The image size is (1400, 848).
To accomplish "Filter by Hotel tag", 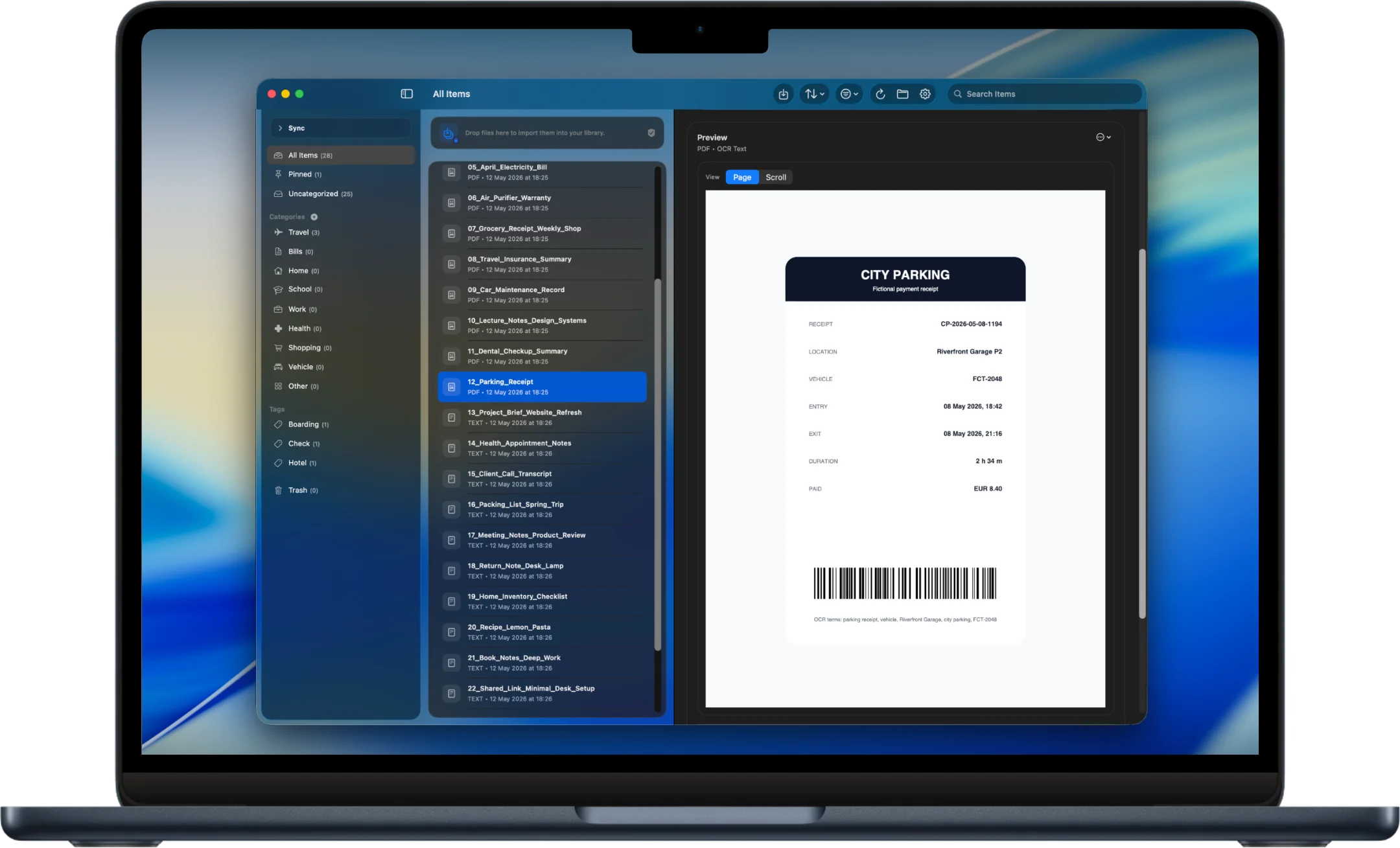I will click(341, 463).
